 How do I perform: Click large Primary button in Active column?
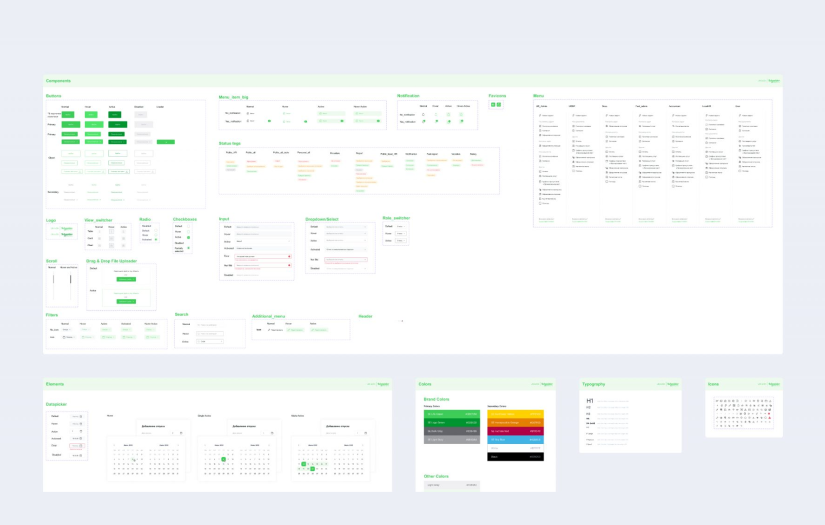pos(117,125)
